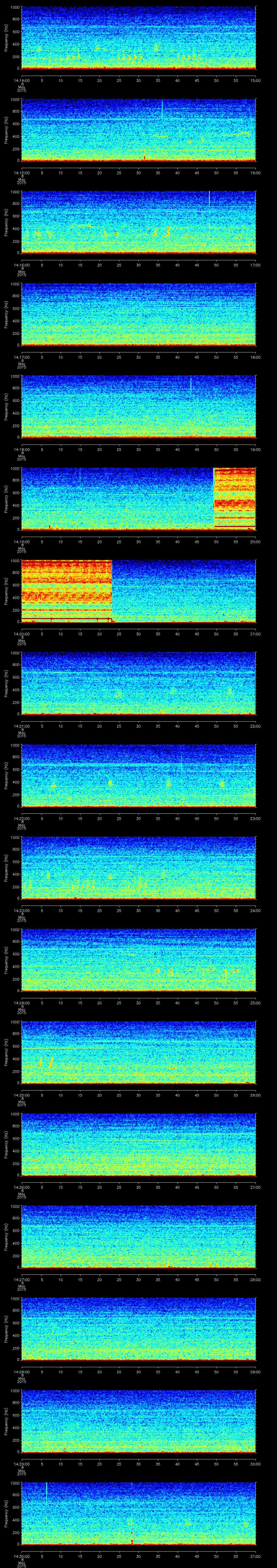
Task: Open the spectrogram panel starting at 14:22:00
Action: pos(138,775)
